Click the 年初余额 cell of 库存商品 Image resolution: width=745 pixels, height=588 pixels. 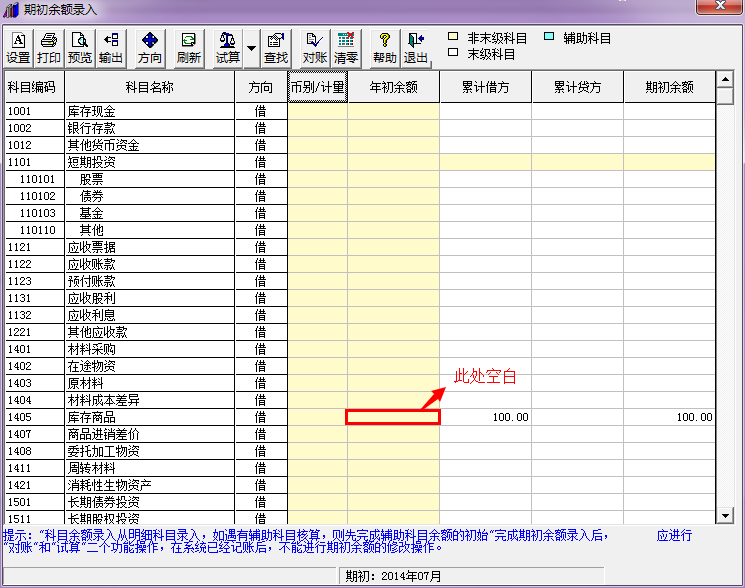tap(393, 417)
